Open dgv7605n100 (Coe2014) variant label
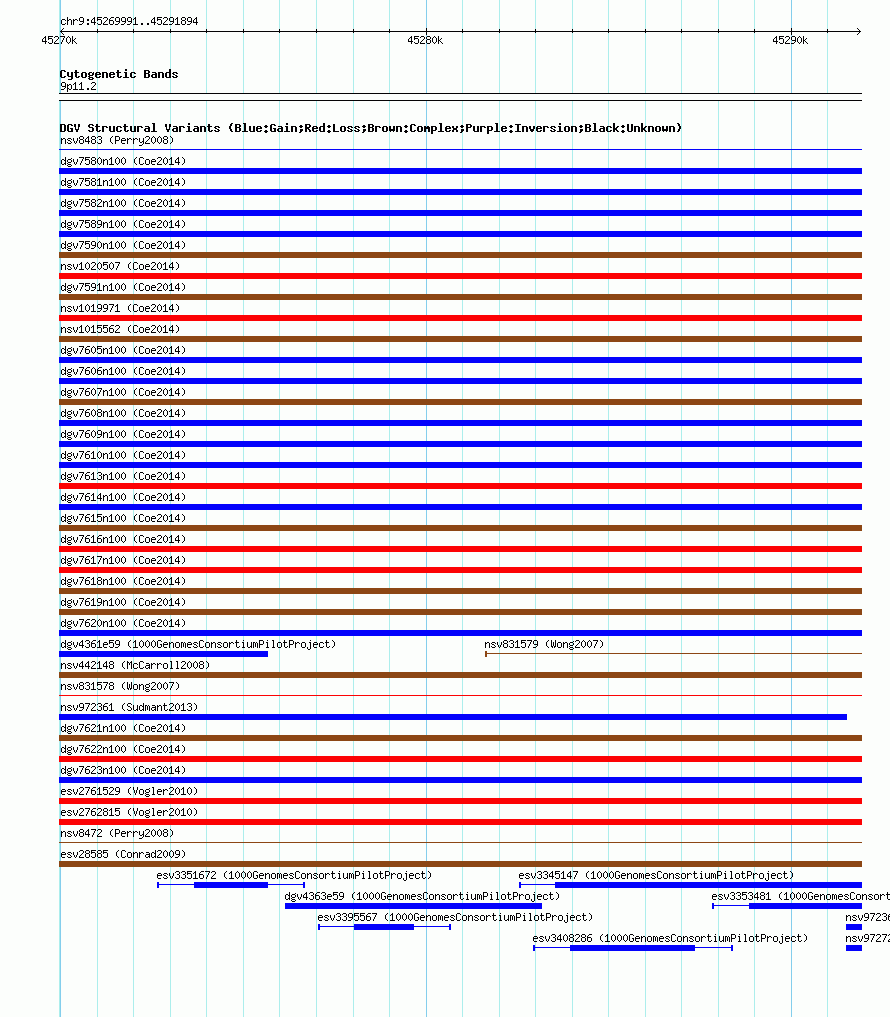 coord(123,350)
